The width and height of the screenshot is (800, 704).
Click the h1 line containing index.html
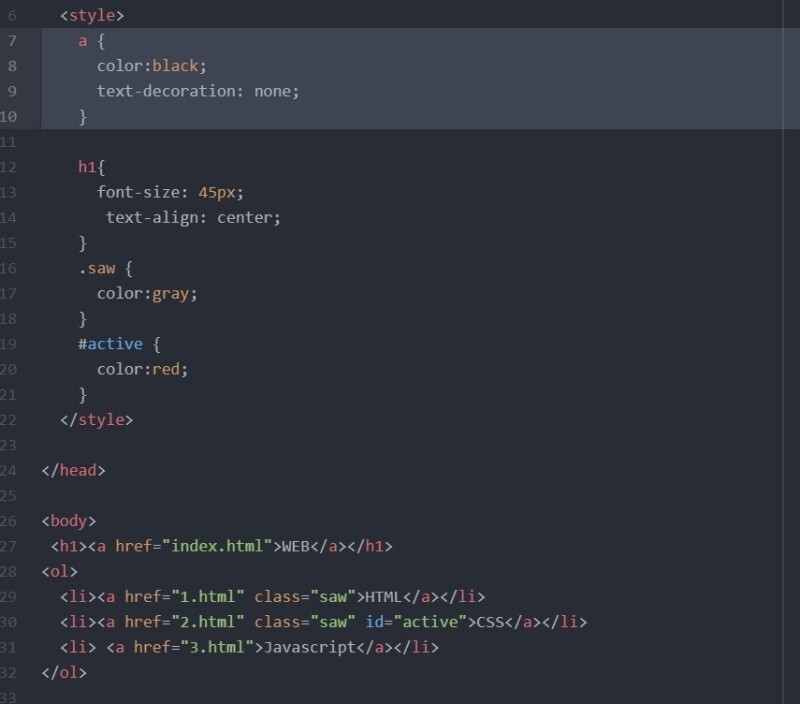tap(221, 546)
